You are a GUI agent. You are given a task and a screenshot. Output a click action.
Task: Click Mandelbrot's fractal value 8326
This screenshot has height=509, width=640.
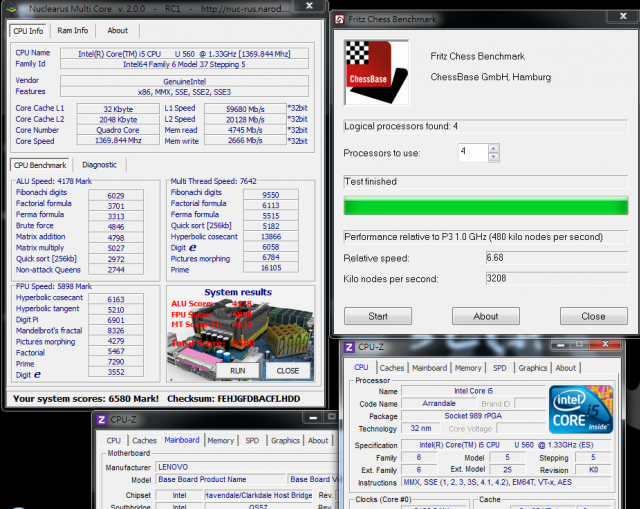pos(116,331)
